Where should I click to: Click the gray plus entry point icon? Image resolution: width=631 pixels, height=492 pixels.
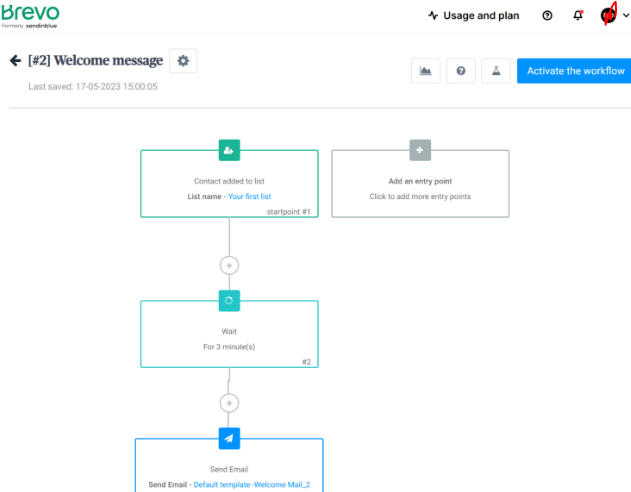point(420,150)
